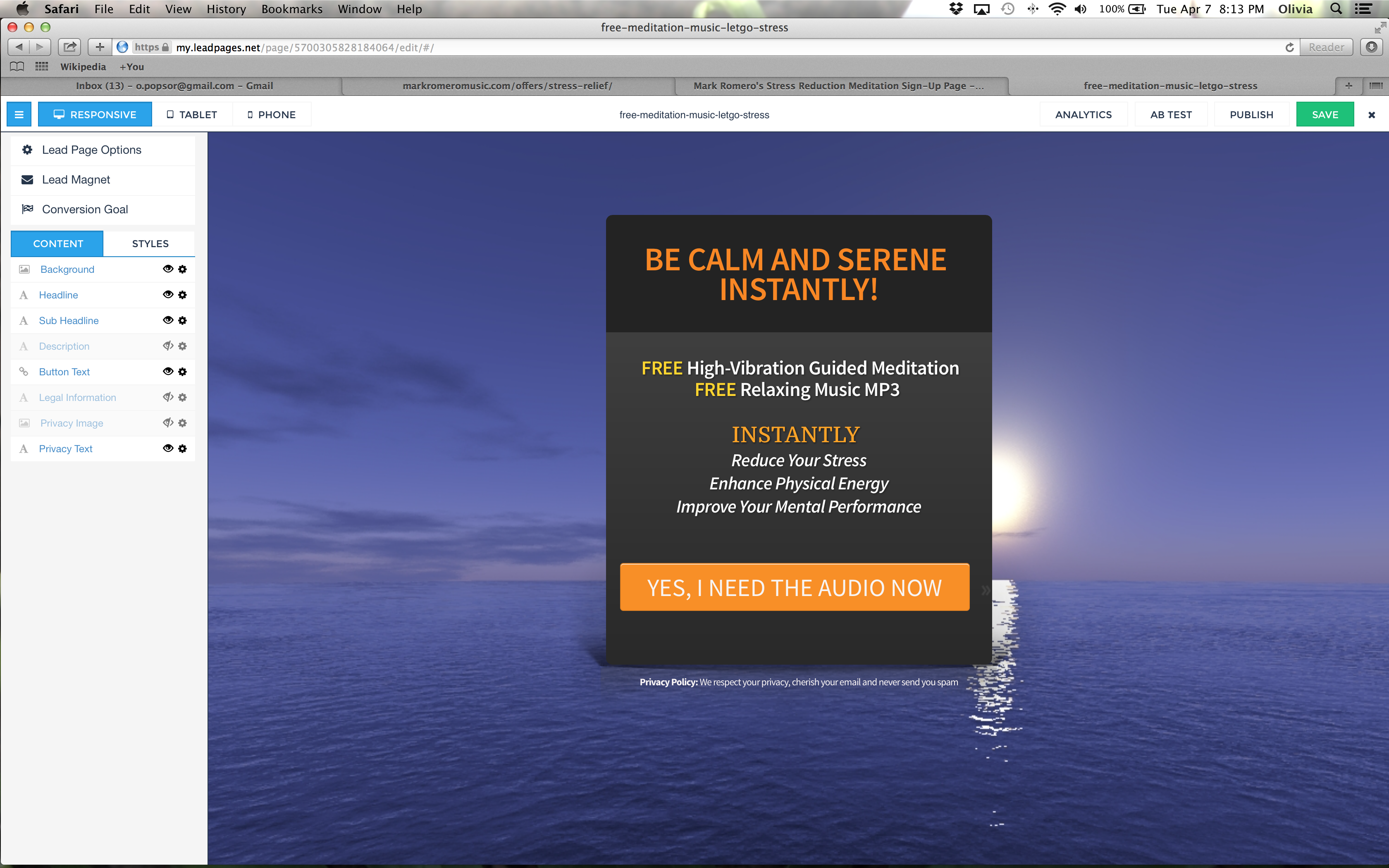Show the hidden Description element

[167, 346]
